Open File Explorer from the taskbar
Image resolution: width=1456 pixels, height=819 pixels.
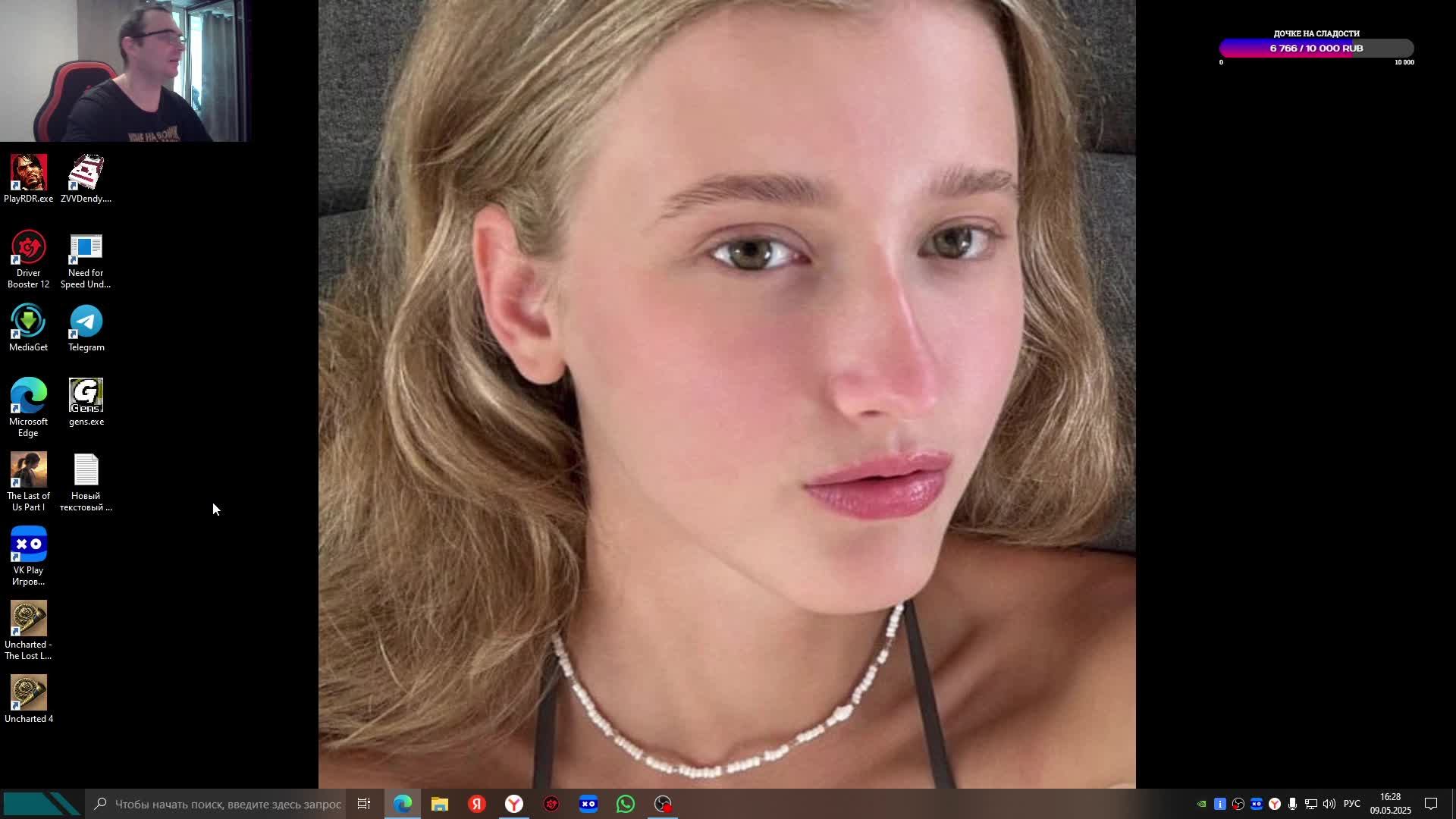[440, 804]
